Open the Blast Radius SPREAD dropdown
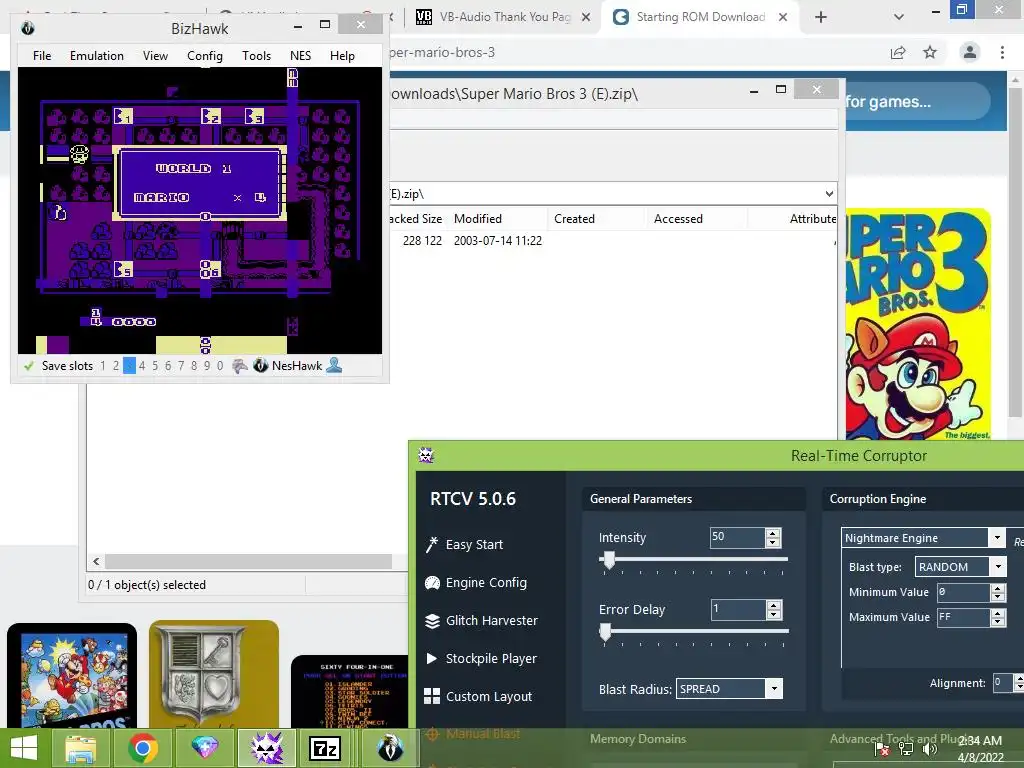This screenshot has width=1024, height=768. click(774, 688)
